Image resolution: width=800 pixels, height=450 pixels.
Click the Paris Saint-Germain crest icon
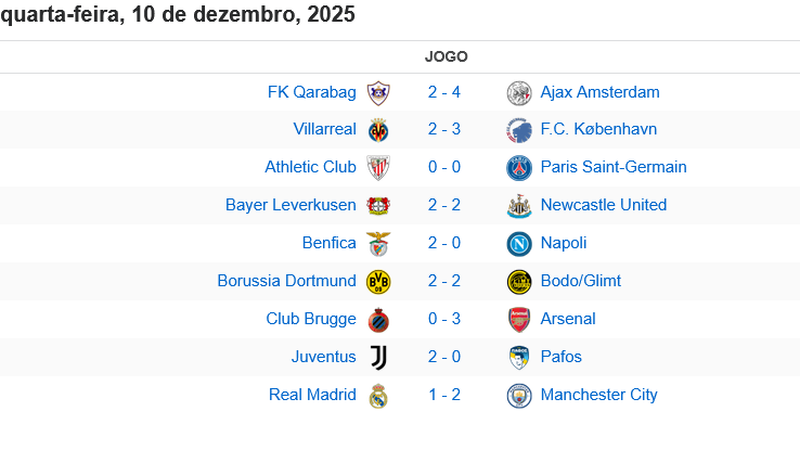click(x=518, y=168)
